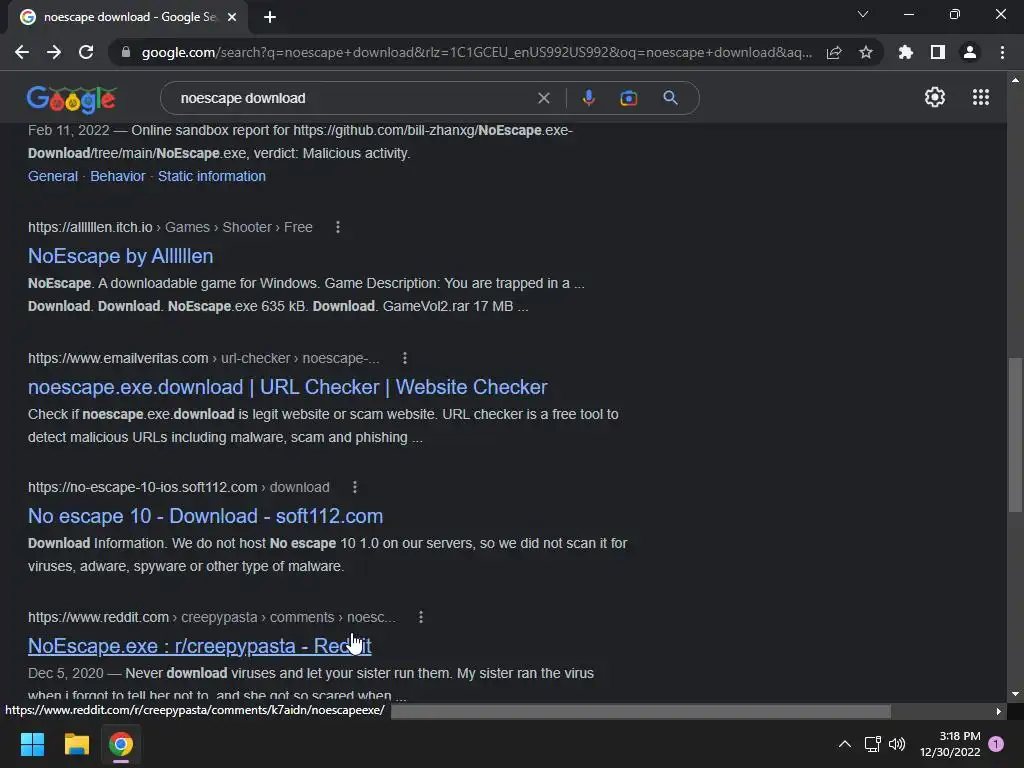Open network status in system tray

point(872,744)
